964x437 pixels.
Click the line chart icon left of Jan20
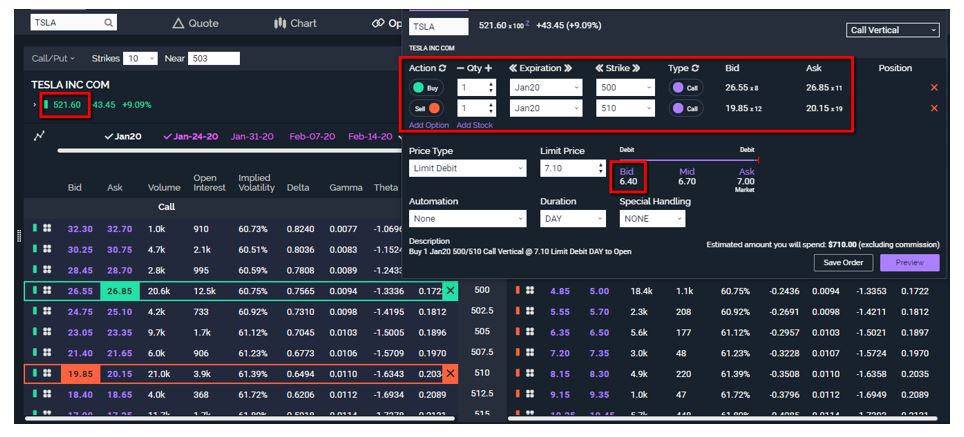coord(39,136)
